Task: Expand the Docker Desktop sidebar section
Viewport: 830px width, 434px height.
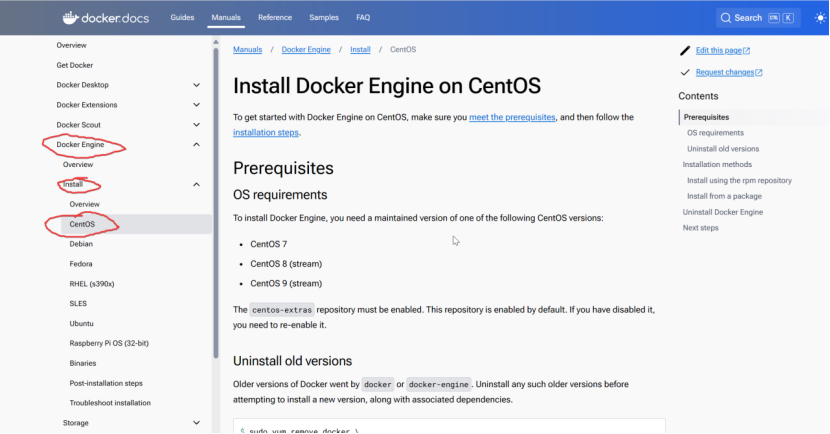Action: point(196,85)
